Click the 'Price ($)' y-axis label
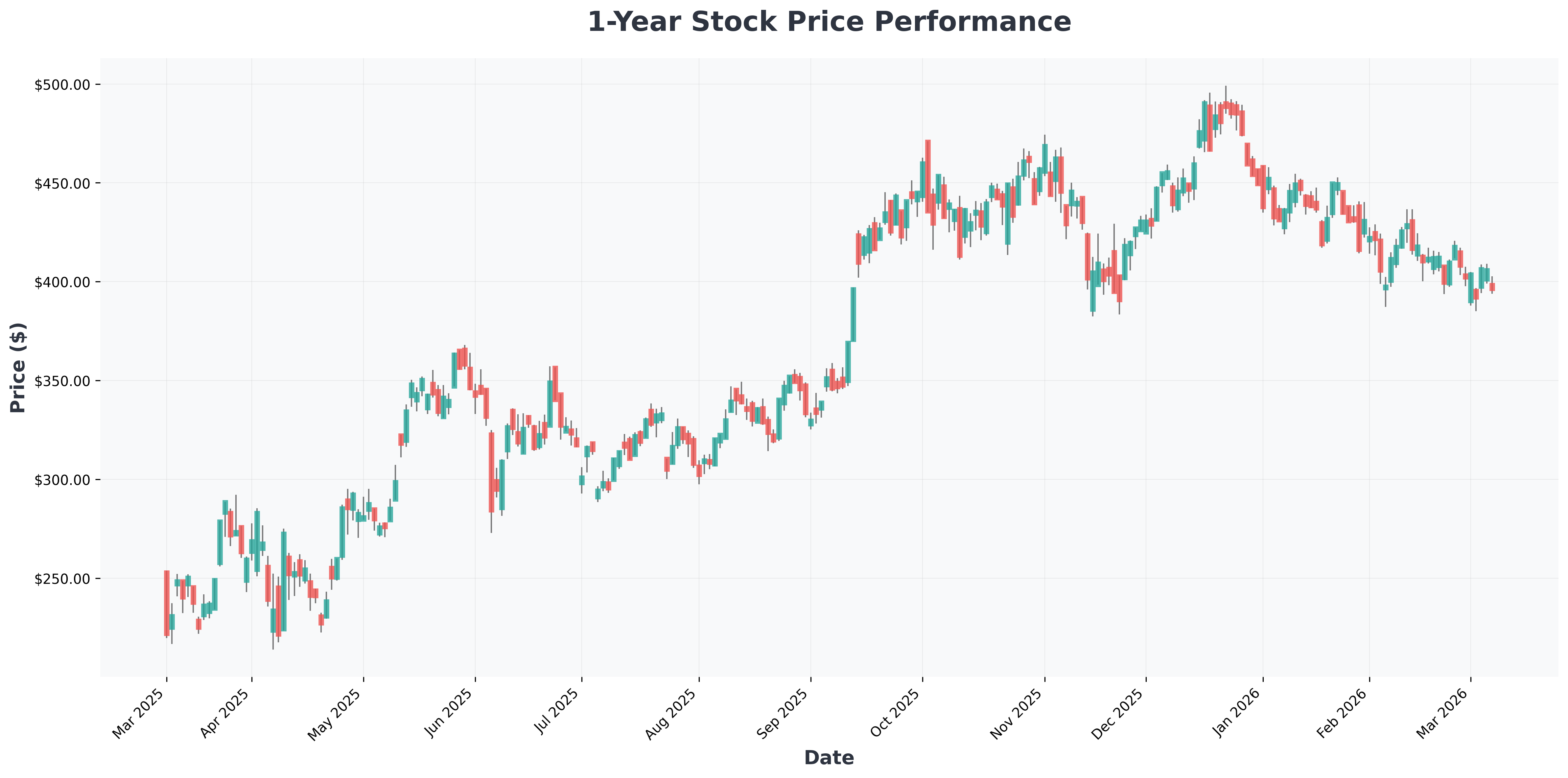 click(x=18, y=368)
